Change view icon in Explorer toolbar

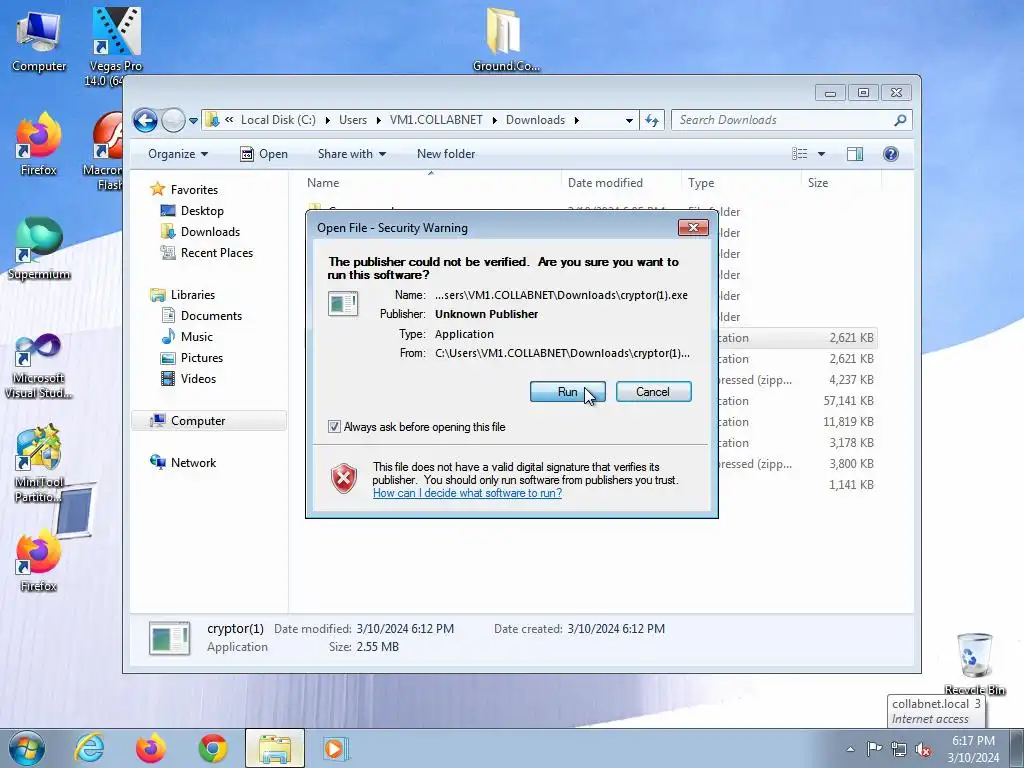pos(799,153)
